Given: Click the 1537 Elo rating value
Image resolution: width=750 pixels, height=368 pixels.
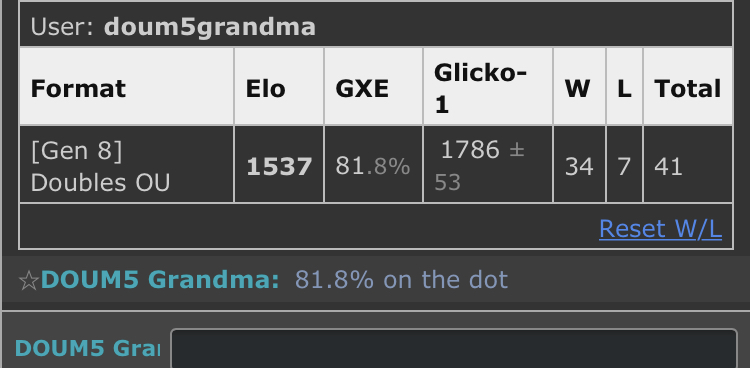Looking at the screenshot, I should [x=279, y=167].
